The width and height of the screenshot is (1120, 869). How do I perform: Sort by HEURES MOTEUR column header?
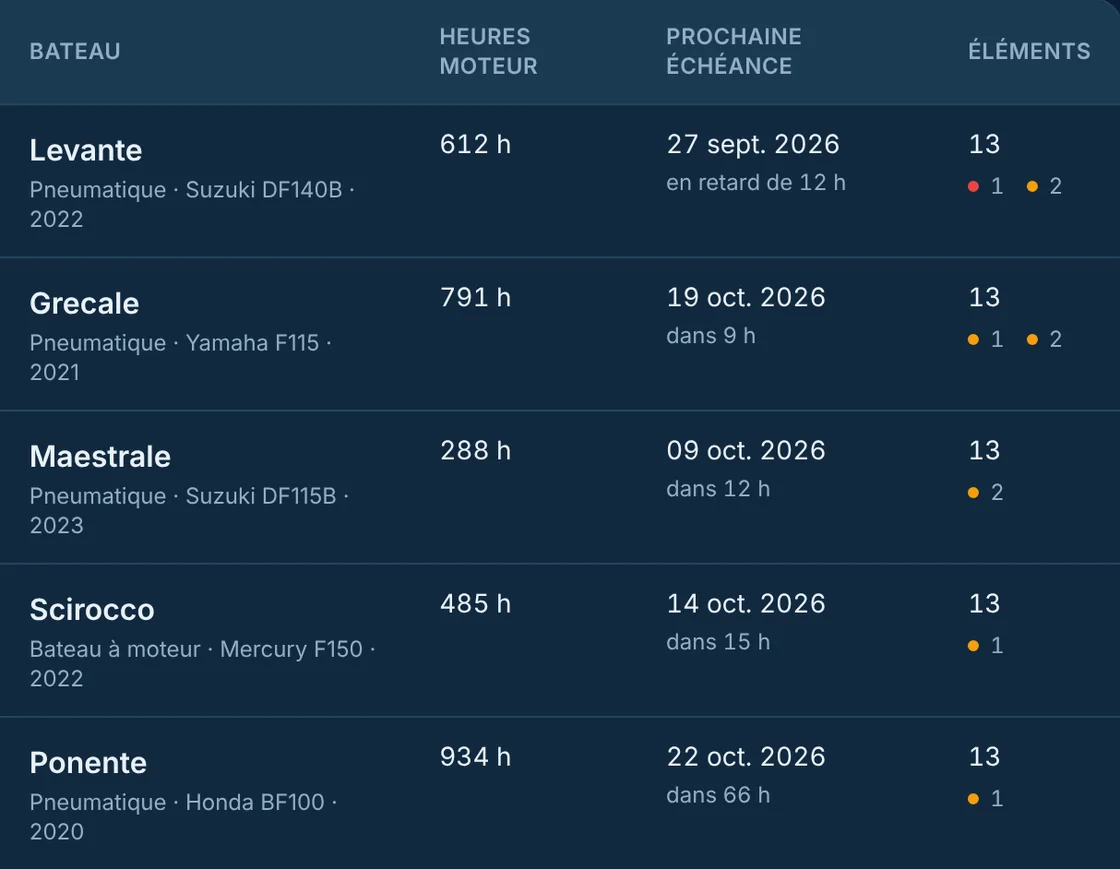(489, 51)
